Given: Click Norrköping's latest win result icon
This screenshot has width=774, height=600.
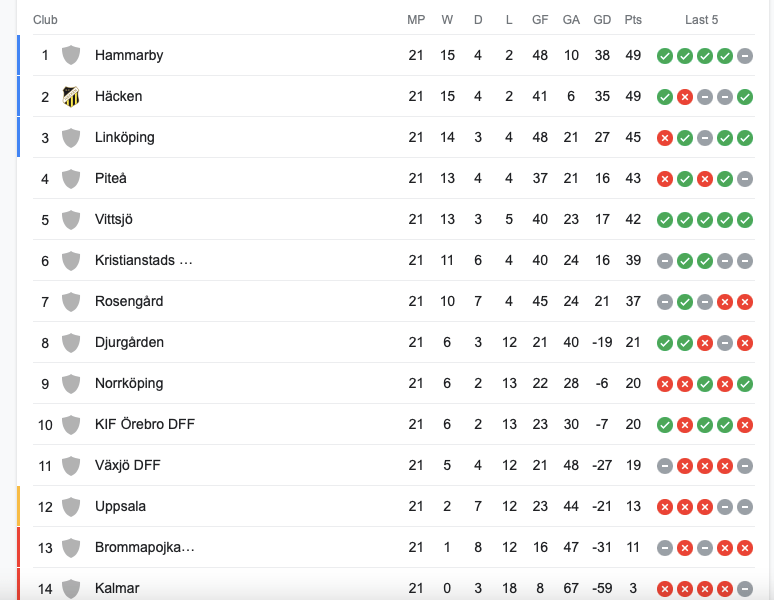Looking at the screenshot, I should tap(745, 383).
